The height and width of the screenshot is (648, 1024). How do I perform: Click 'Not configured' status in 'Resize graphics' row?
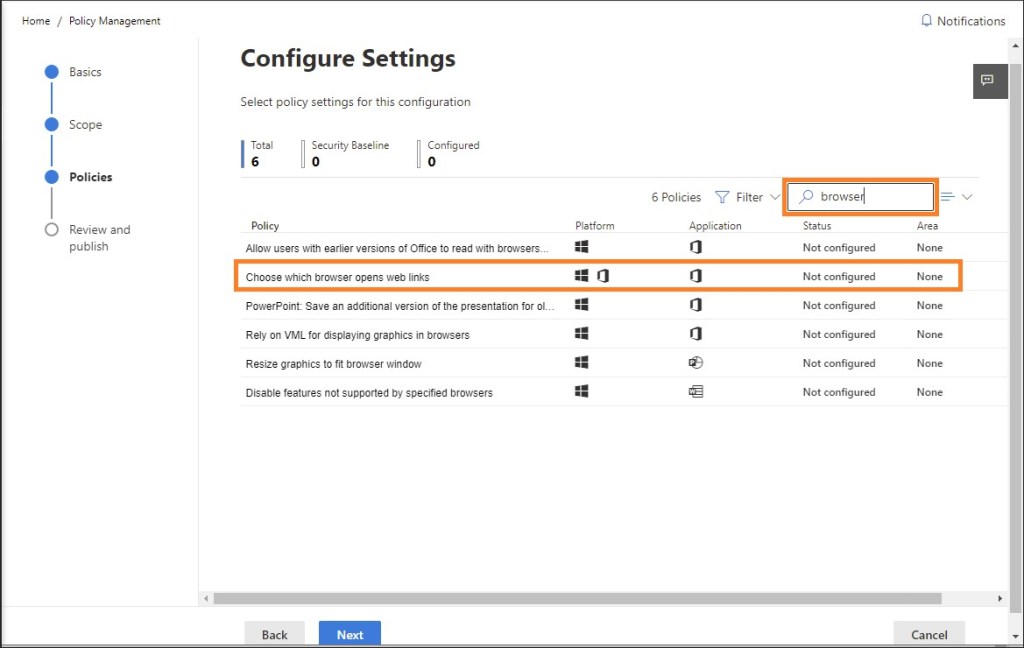tap(839, 363)
